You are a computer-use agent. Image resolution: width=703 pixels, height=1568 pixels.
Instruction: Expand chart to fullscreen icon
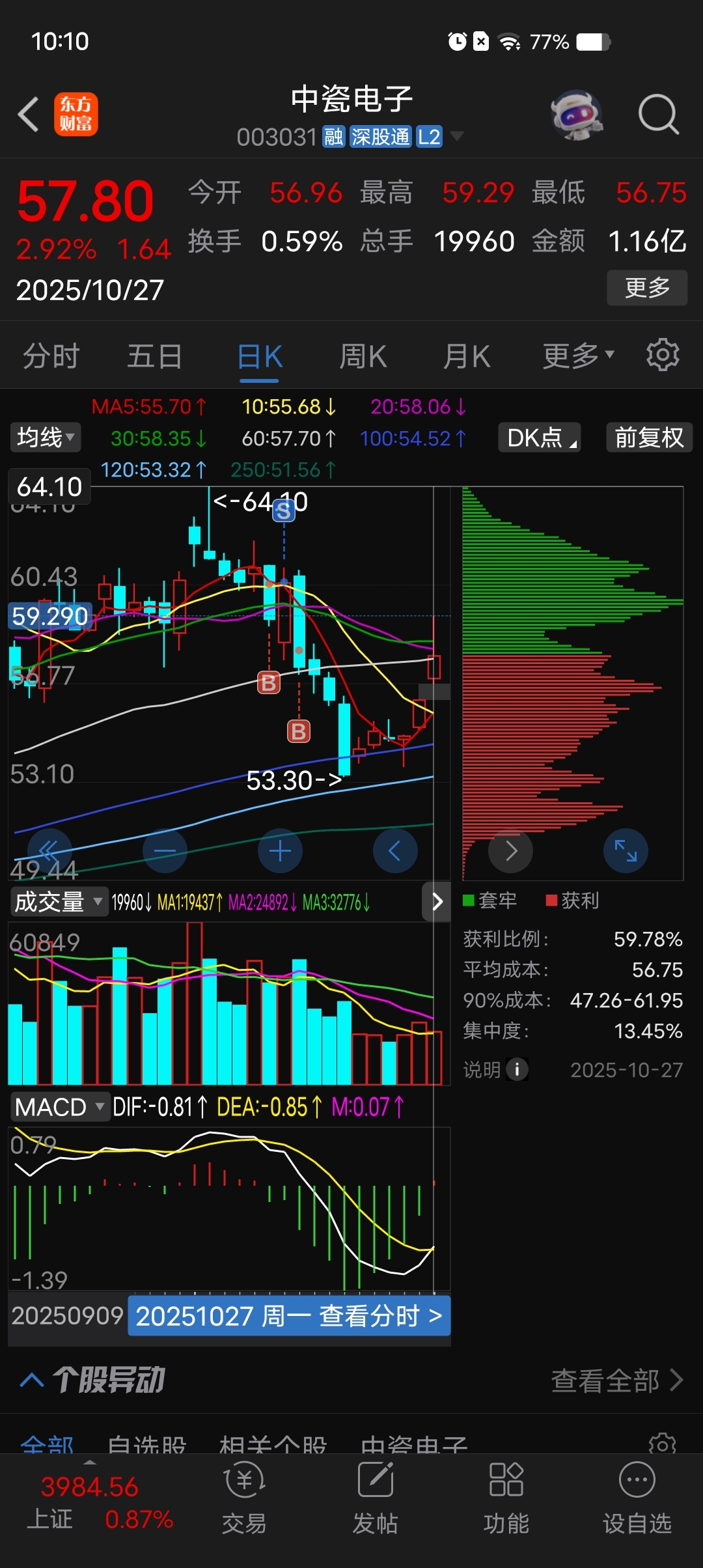pyautogui.click(x=626, y=850)
